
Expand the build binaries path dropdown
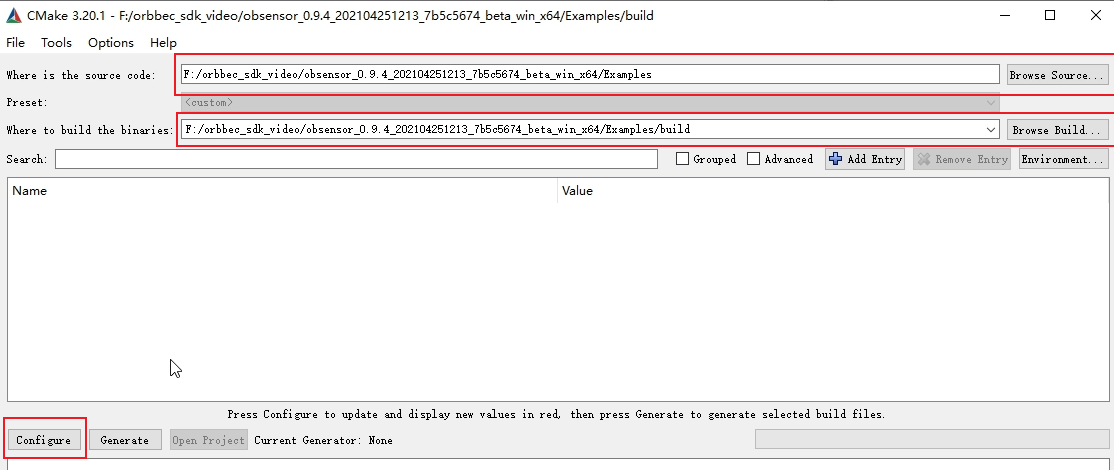(990, 130)
